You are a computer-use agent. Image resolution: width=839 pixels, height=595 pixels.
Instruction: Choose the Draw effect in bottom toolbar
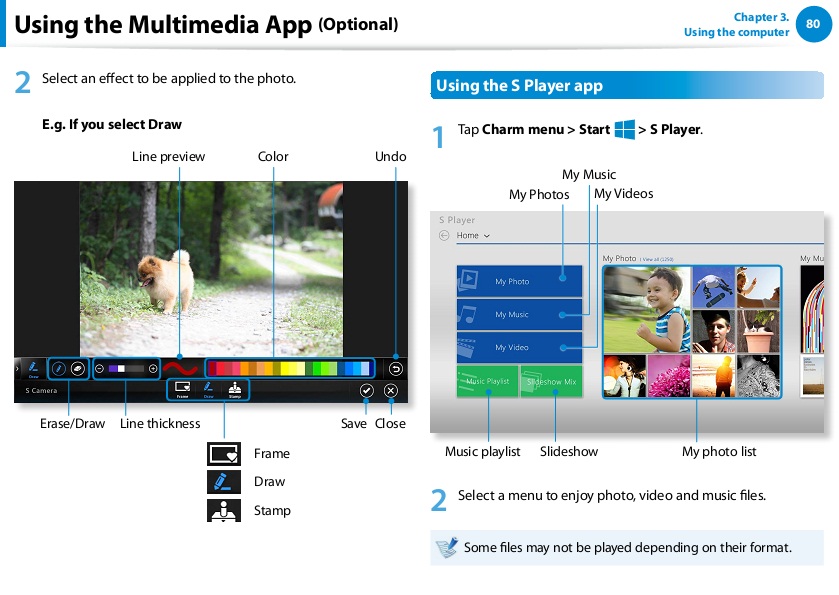[208, 390]
